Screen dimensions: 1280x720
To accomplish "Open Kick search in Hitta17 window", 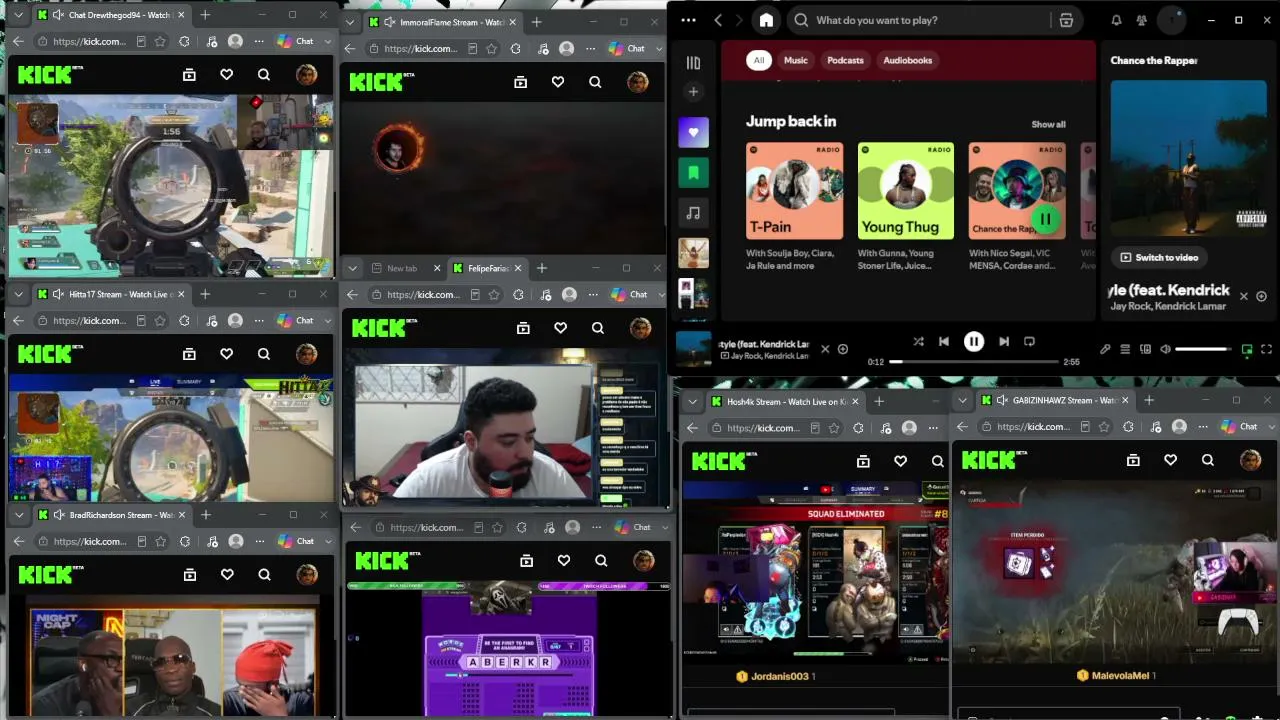I will pyautogui.click(x=264, y=353).
